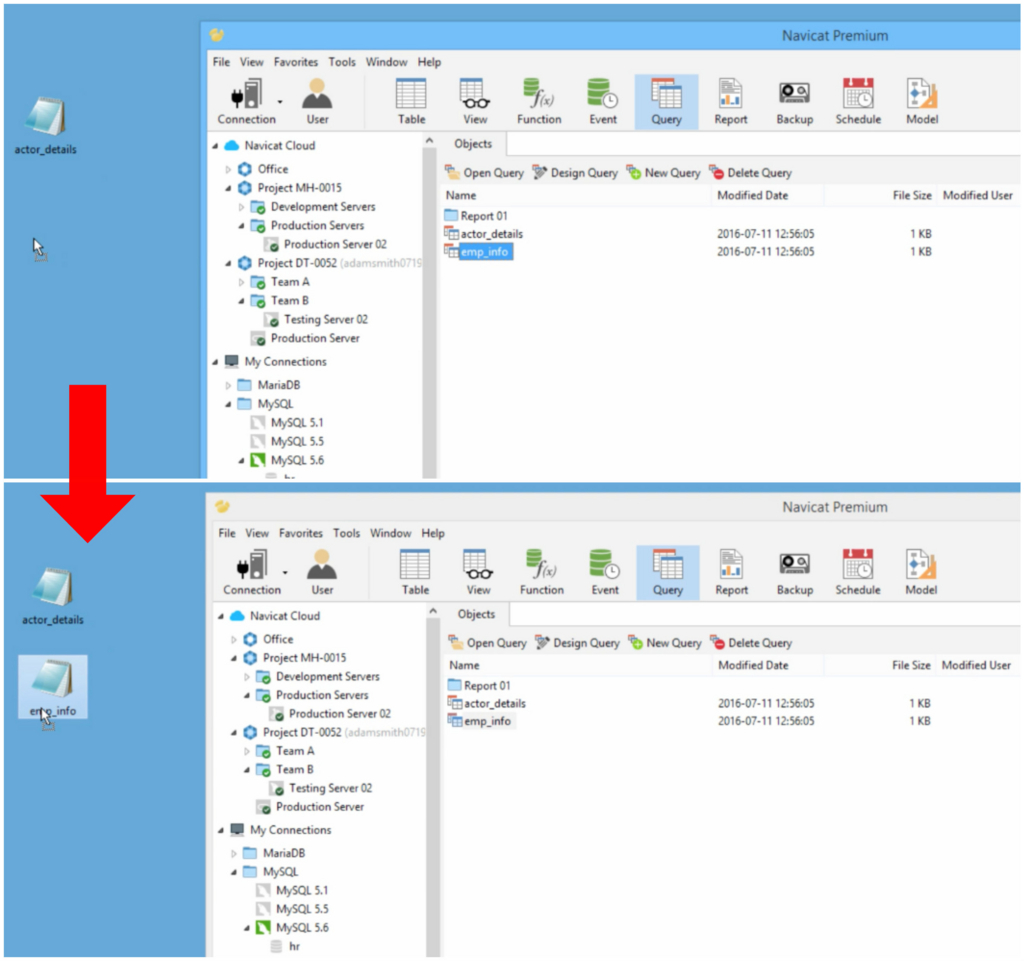Click Open Query button in the upper window
Viewport: 1024px width, 961px height.
coord(485,173)
